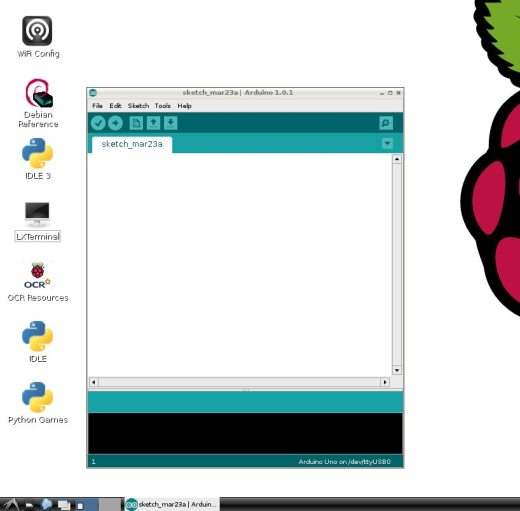Launch LXTerminal desktop icon

37,221
